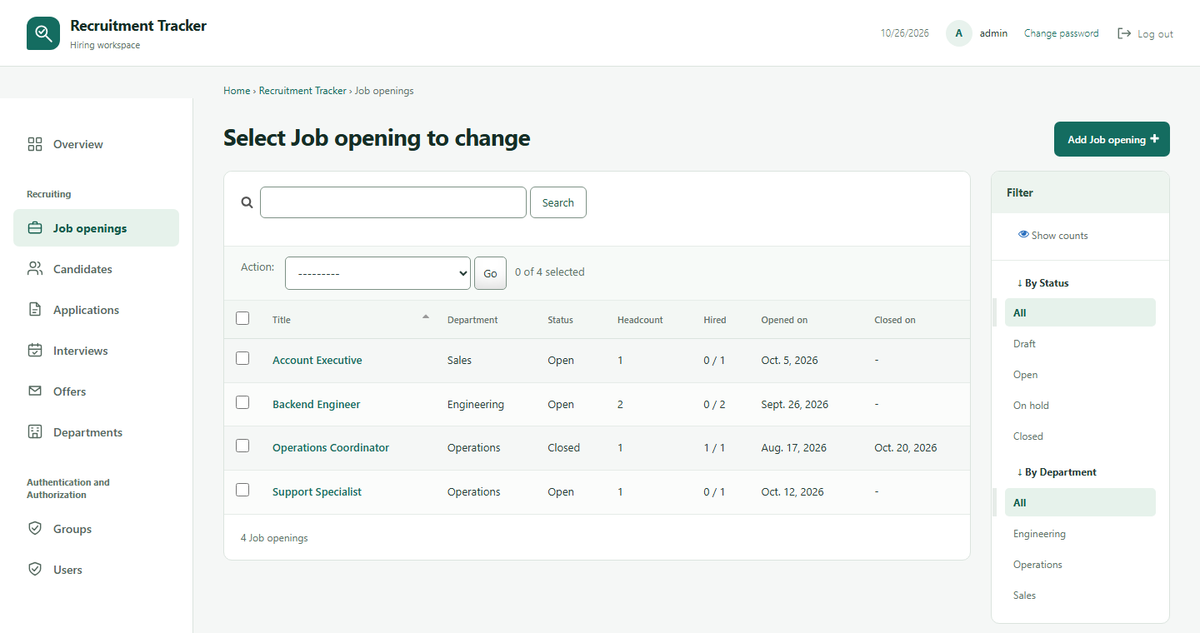Go to Candidates in the sidebar
Viewport: 1200px width, 633px height.
pyautogui.click(x=96, y=269)
